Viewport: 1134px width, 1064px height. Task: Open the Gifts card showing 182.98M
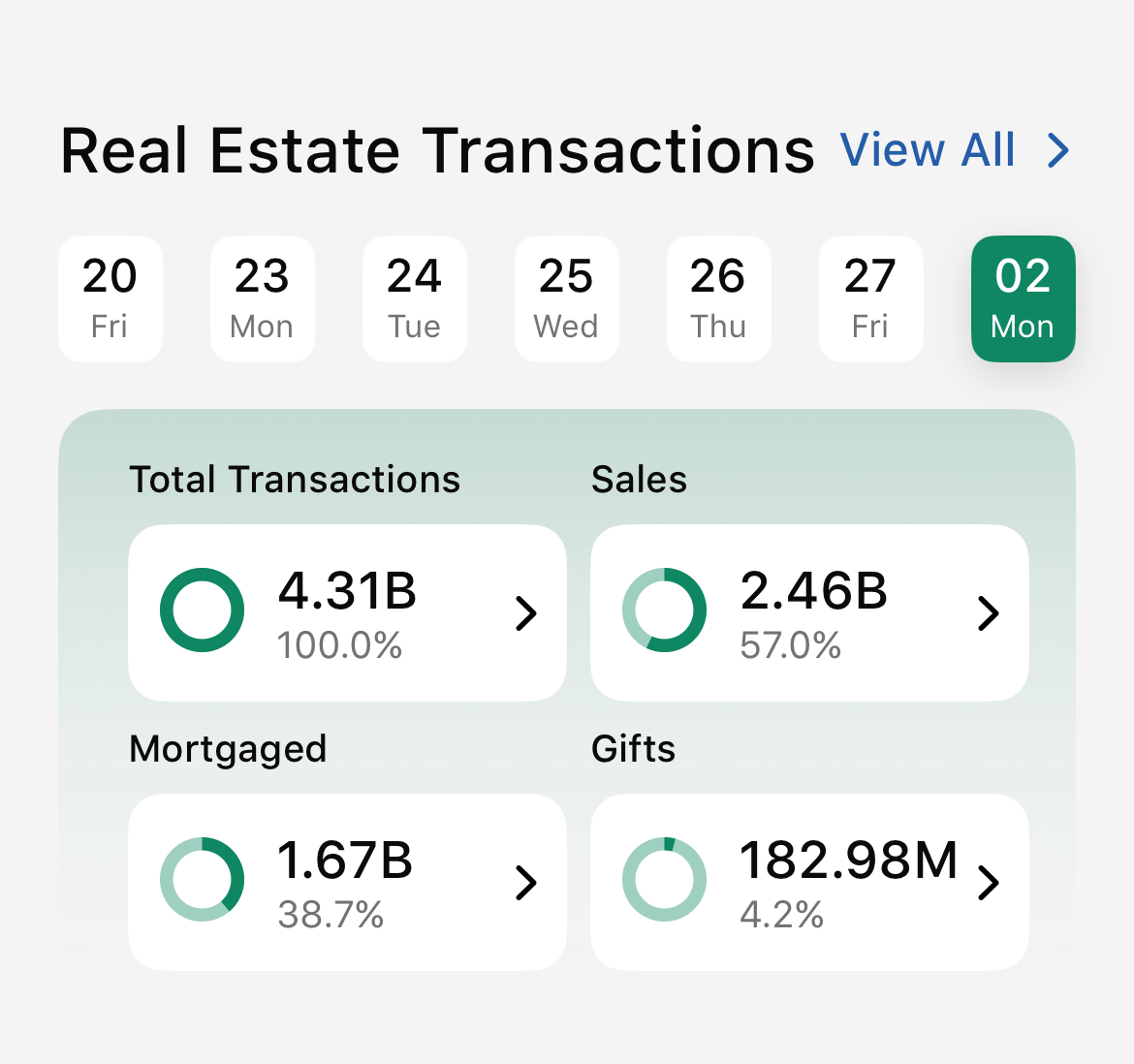click(x=810, y=882)
